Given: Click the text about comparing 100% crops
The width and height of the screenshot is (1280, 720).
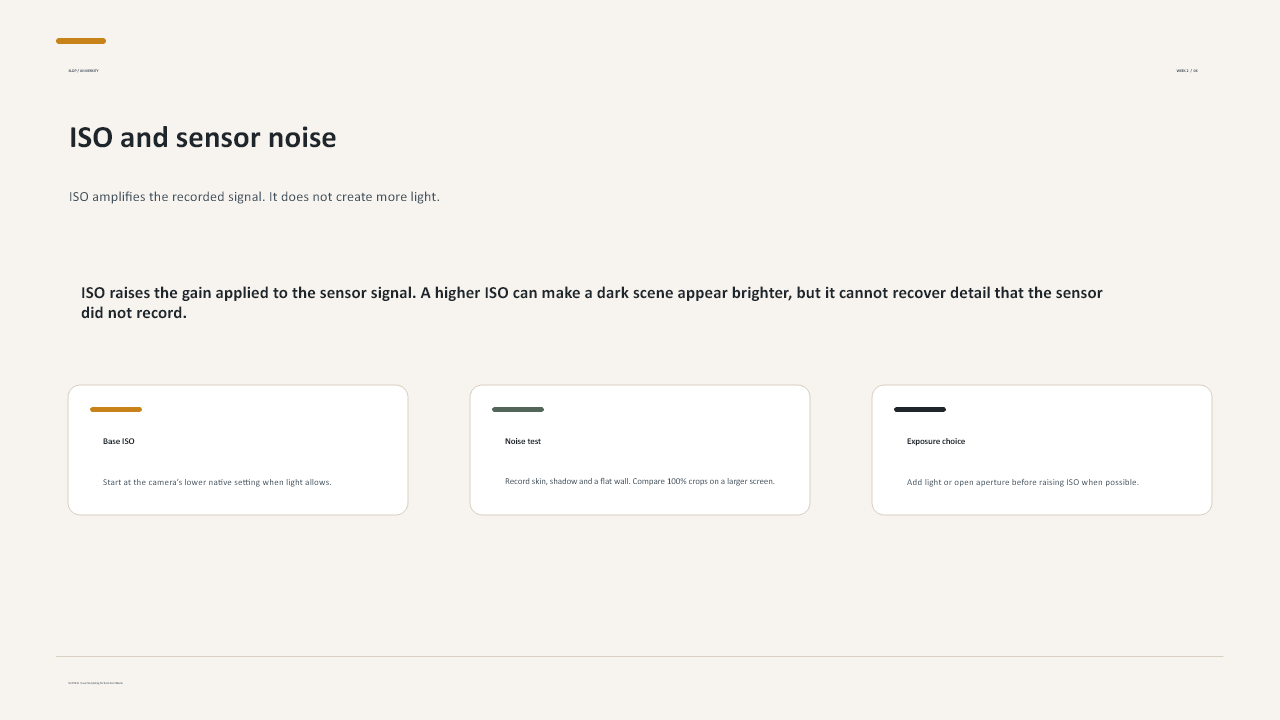Looking at the screenshot, I should [640, 482].
